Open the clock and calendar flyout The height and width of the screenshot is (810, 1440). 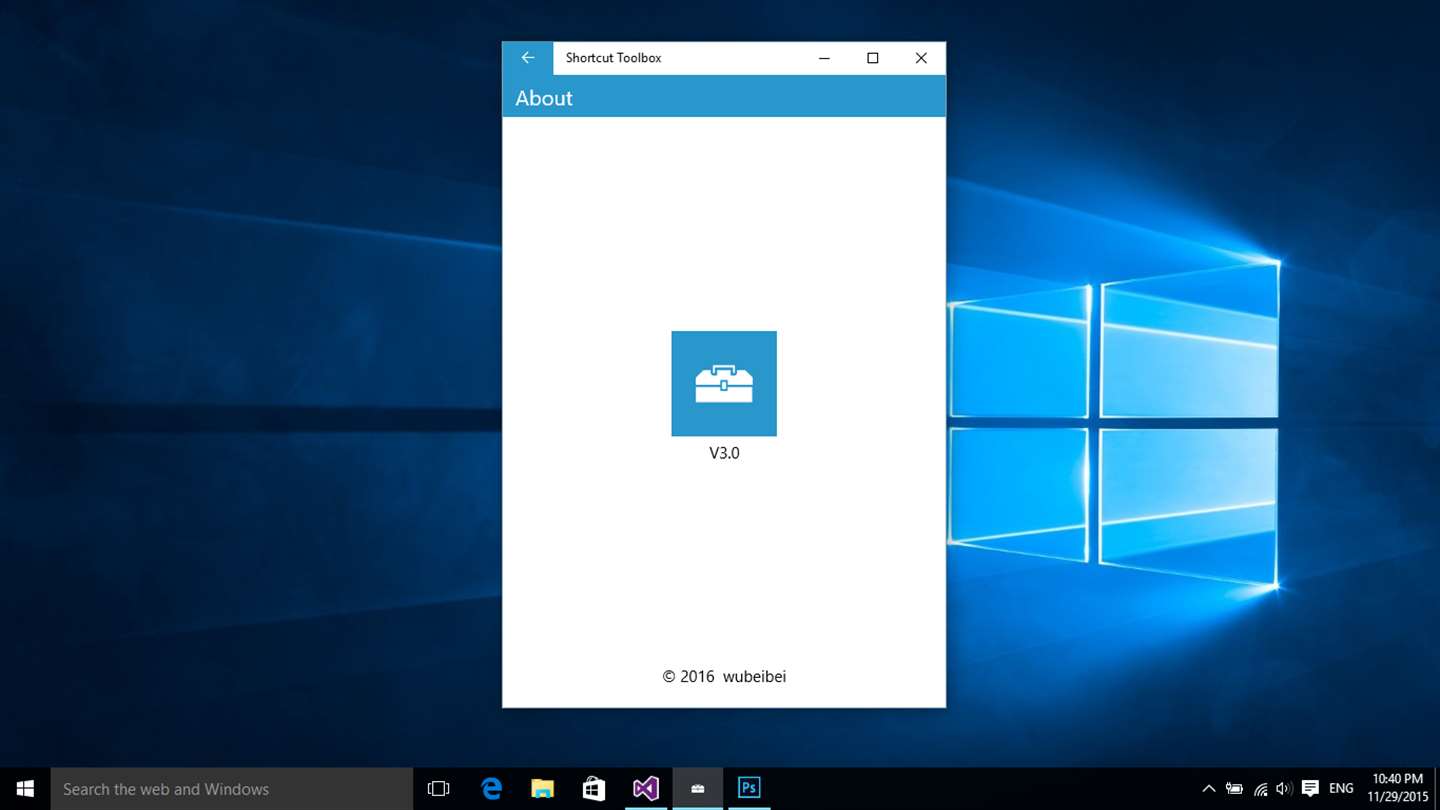point(1397,789)
